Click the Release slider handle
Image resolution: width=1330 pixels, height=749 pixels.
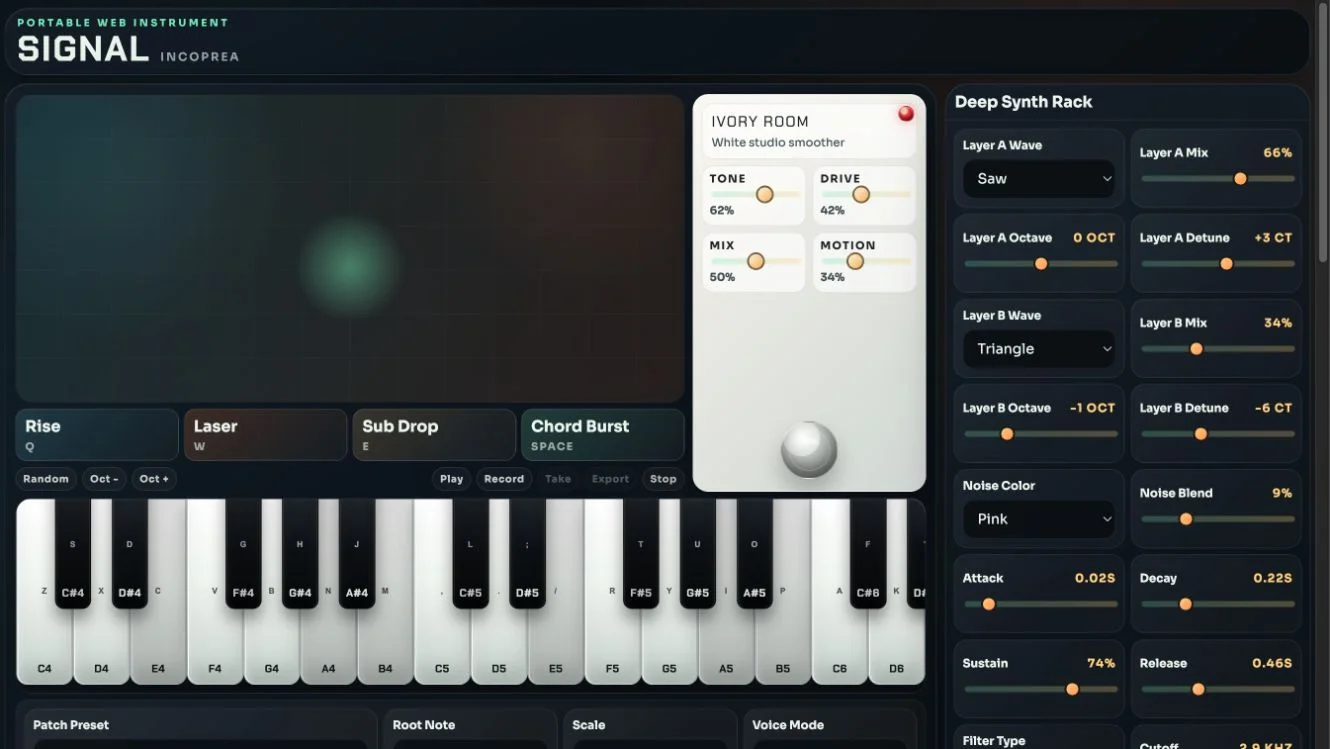coord(1198,689)
